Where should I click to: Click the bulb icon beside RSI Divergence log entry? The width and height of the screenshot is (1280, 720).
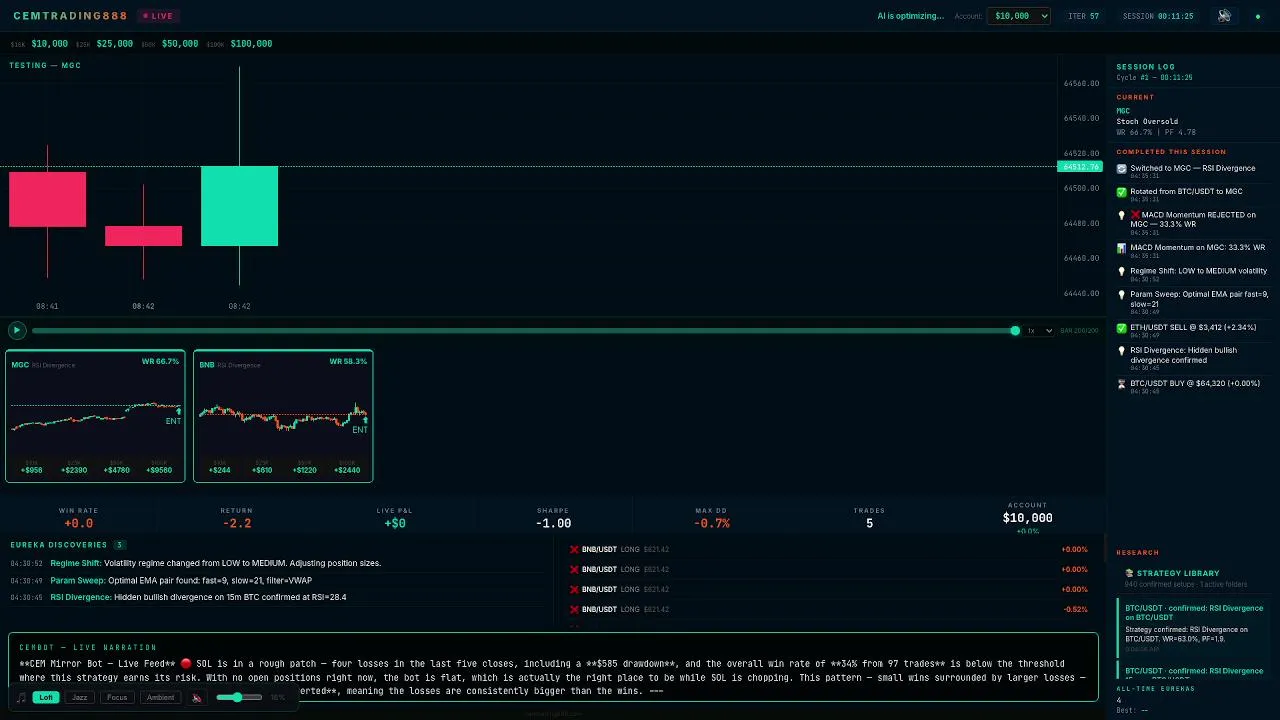(1121, 351)
